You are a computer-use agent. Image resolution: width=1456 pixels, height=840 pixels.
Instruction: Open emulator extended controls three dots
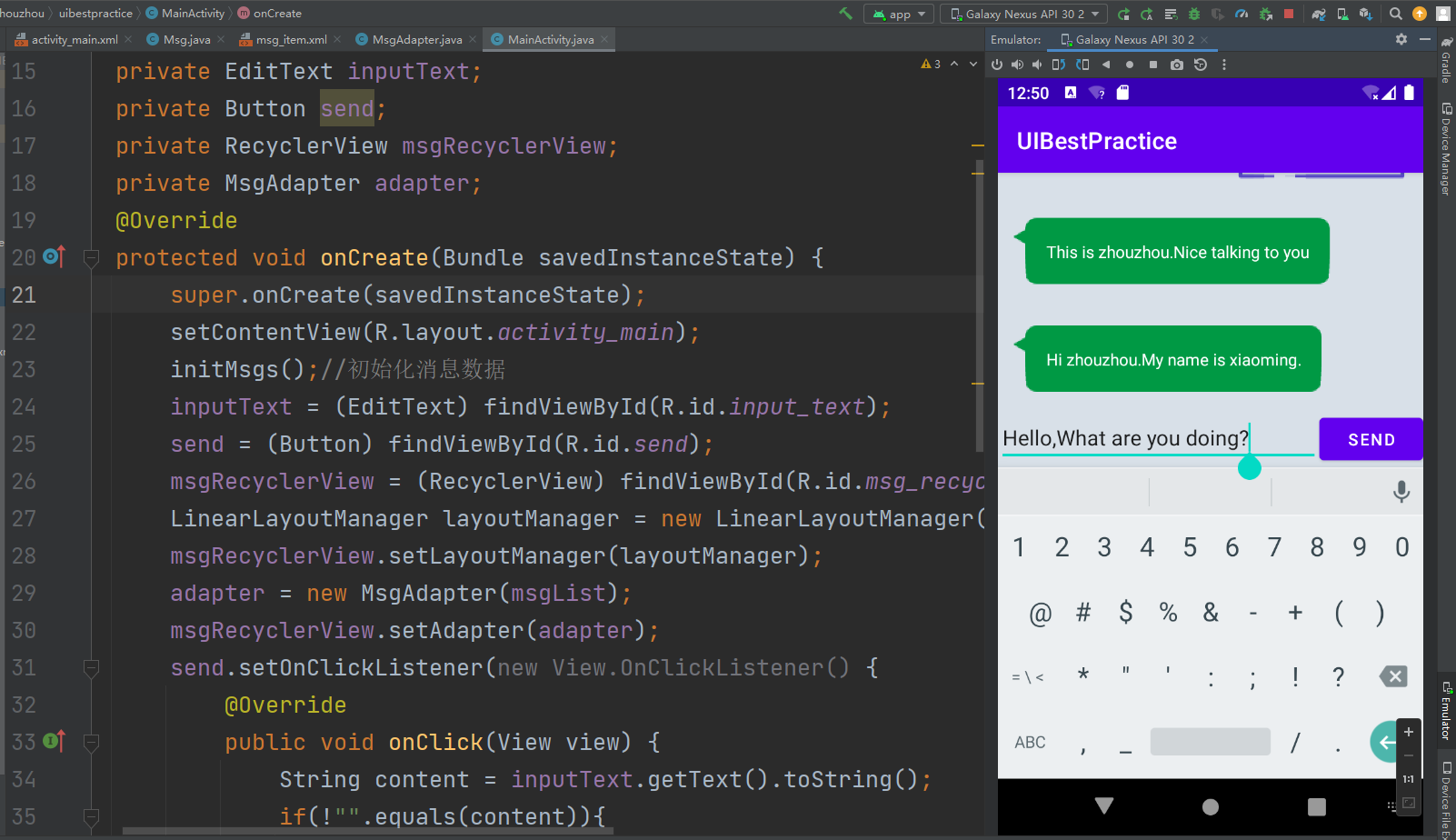click(1224, 65)
